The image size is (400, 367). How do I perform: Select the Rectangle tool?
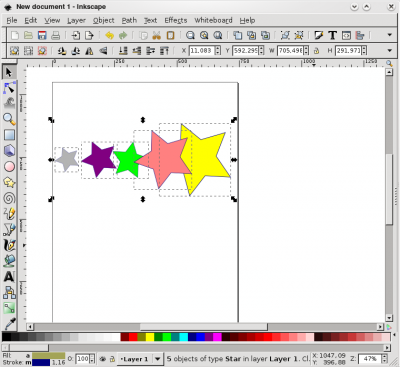(9, 135)
